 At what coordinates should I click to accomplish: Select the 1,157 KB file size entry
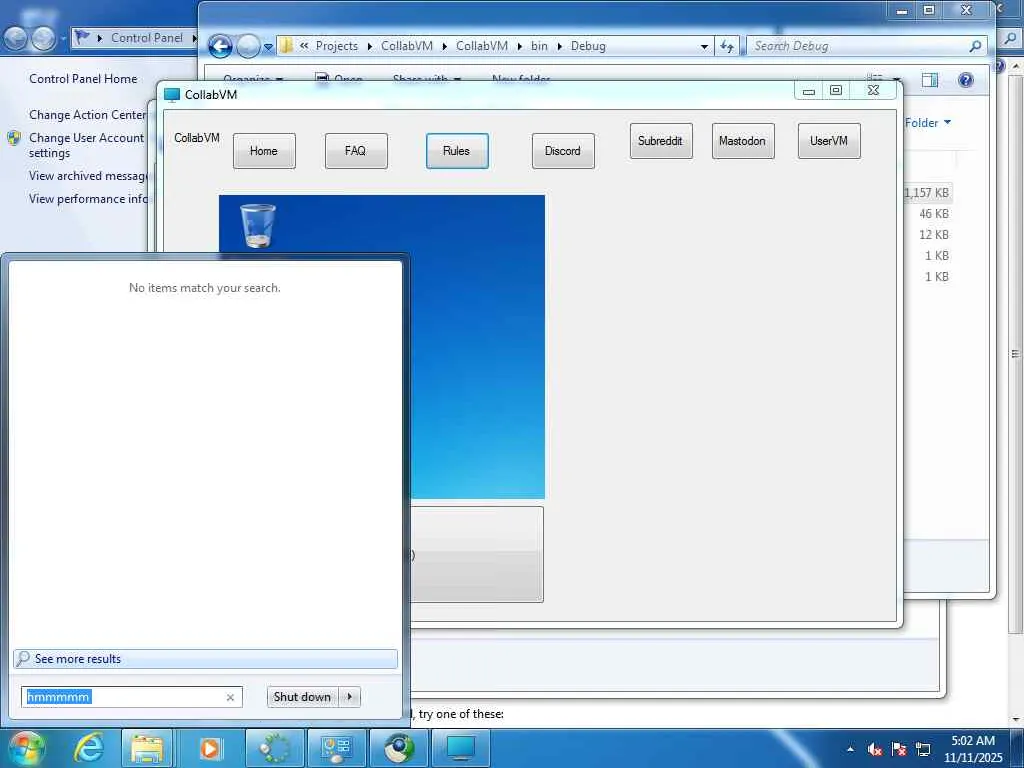(x=926, y=193)
